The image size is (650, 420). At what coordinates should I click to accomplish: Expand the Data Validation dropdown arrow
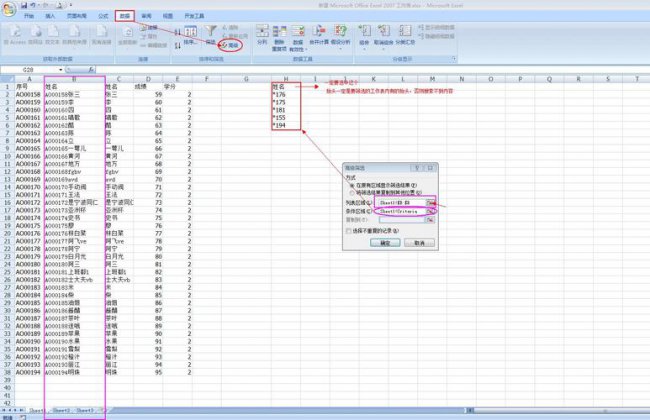click(x=306, y=50)
